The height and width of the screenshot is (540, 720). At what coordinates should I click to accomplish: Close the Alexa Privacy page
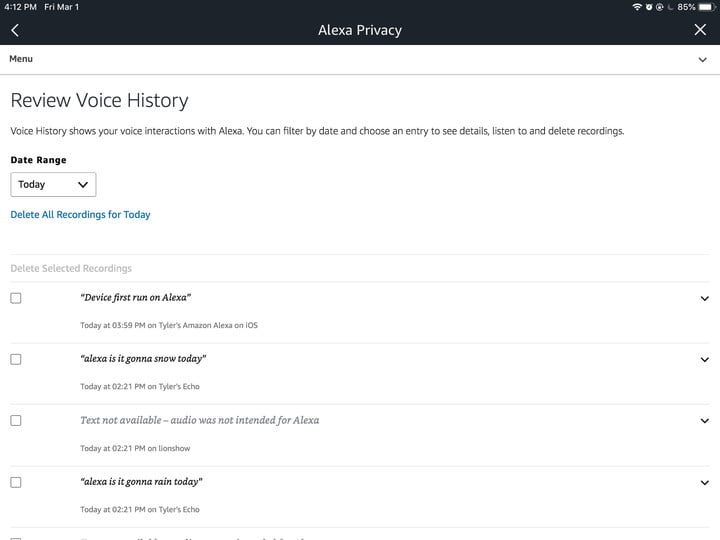pyautogui.click(x=700, y=30)
